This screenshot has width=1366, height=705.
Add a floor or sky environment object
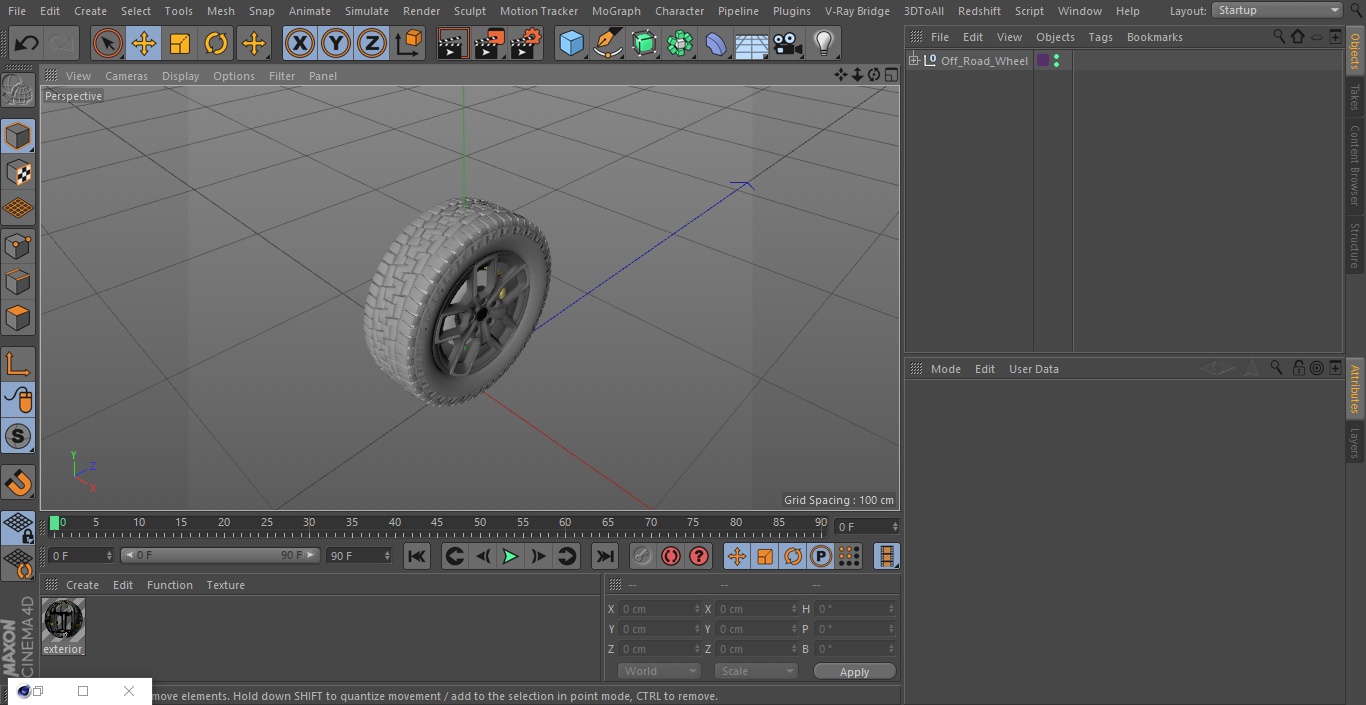pos(752,43)
